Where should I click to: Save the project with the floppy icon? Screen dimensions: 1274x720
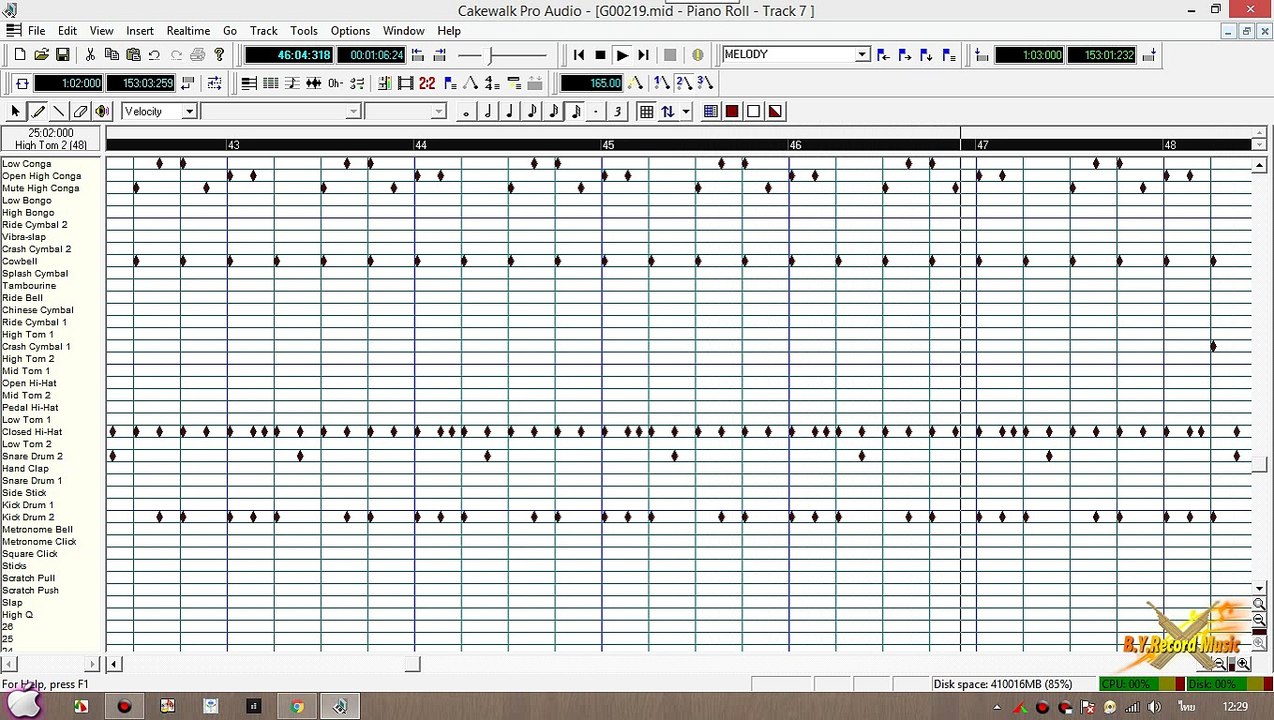[62, 55]
